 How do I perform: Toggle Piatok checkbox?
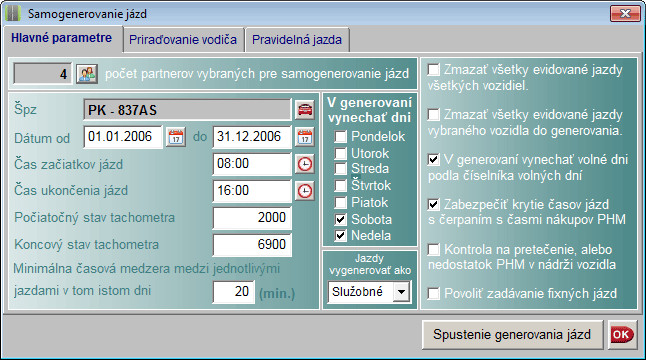pos(340,202)
